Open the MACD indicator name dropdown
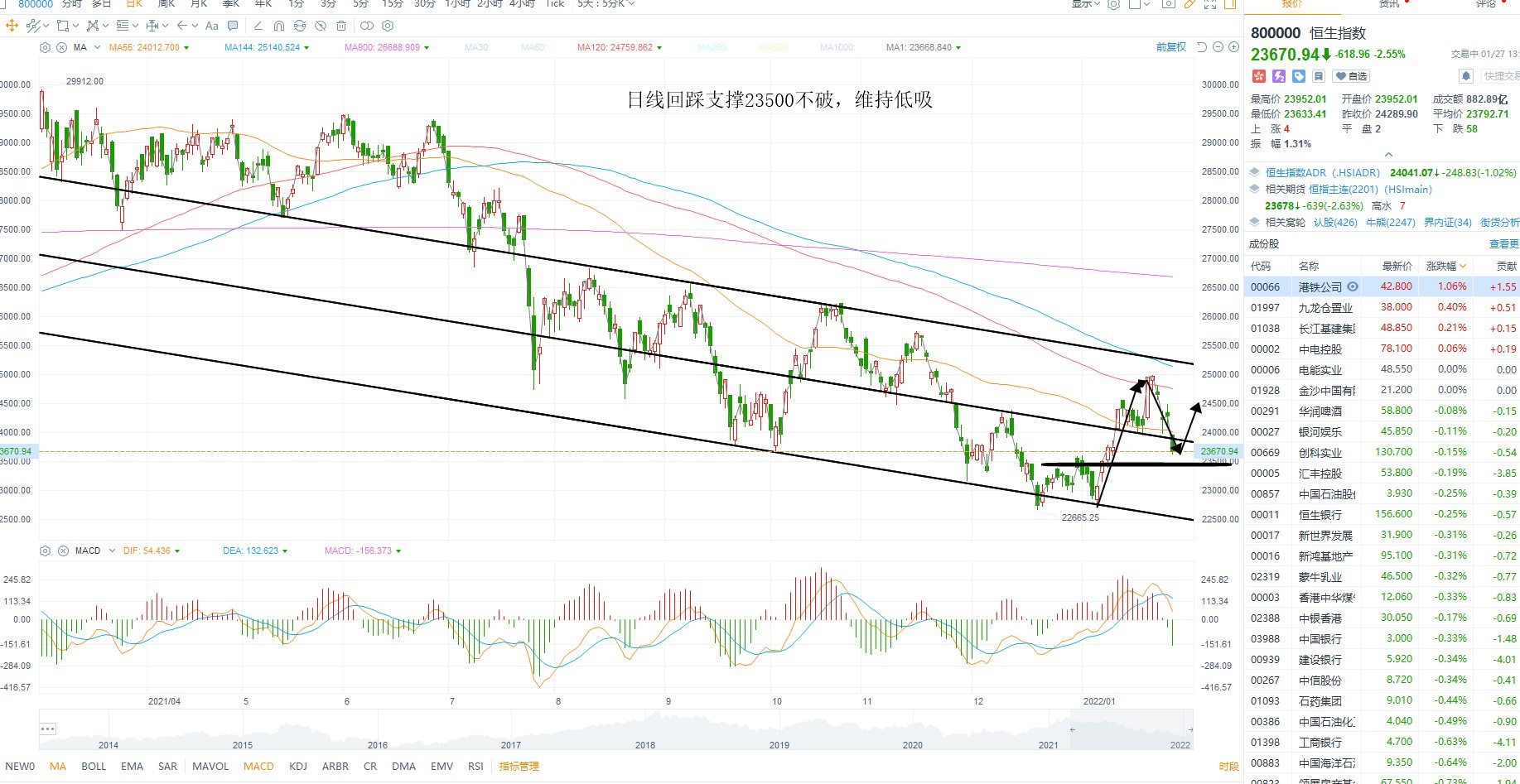 point(112,551)
